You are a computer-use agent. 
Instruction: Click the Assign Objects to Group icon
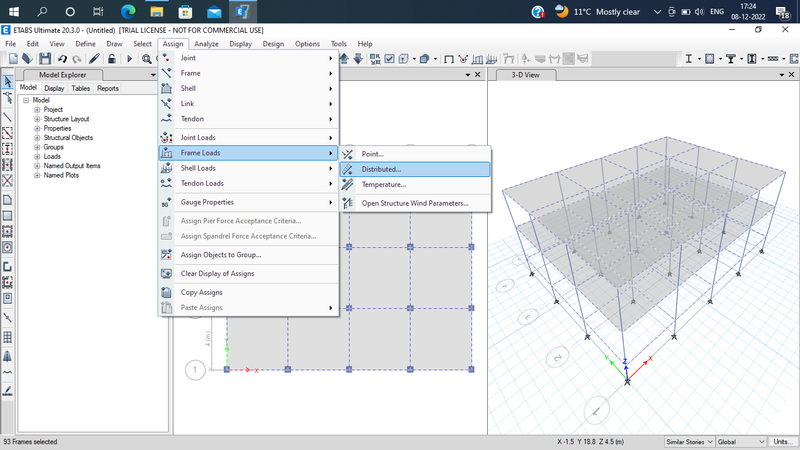(x=166, y=255)
